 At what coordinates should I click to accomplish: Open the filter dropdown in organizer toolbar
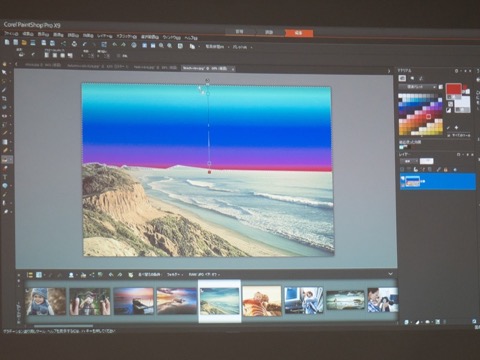[x=175, y=275]
